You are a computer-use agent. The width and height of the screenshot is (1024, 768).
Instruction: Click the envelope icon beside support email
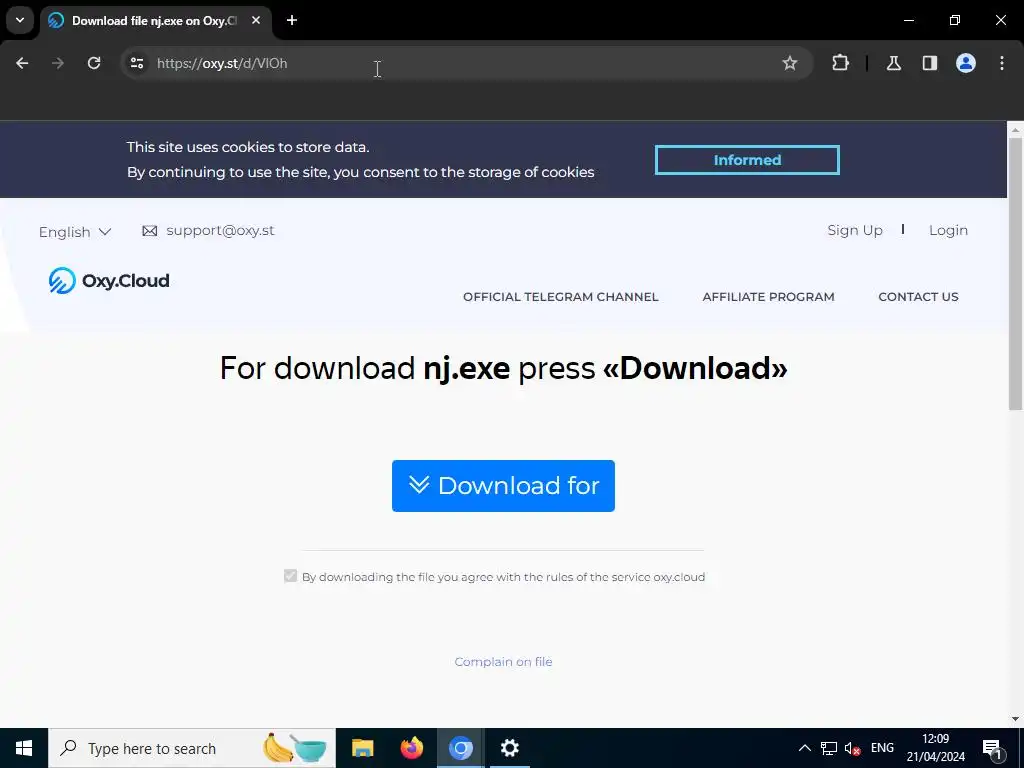[150, 231]
